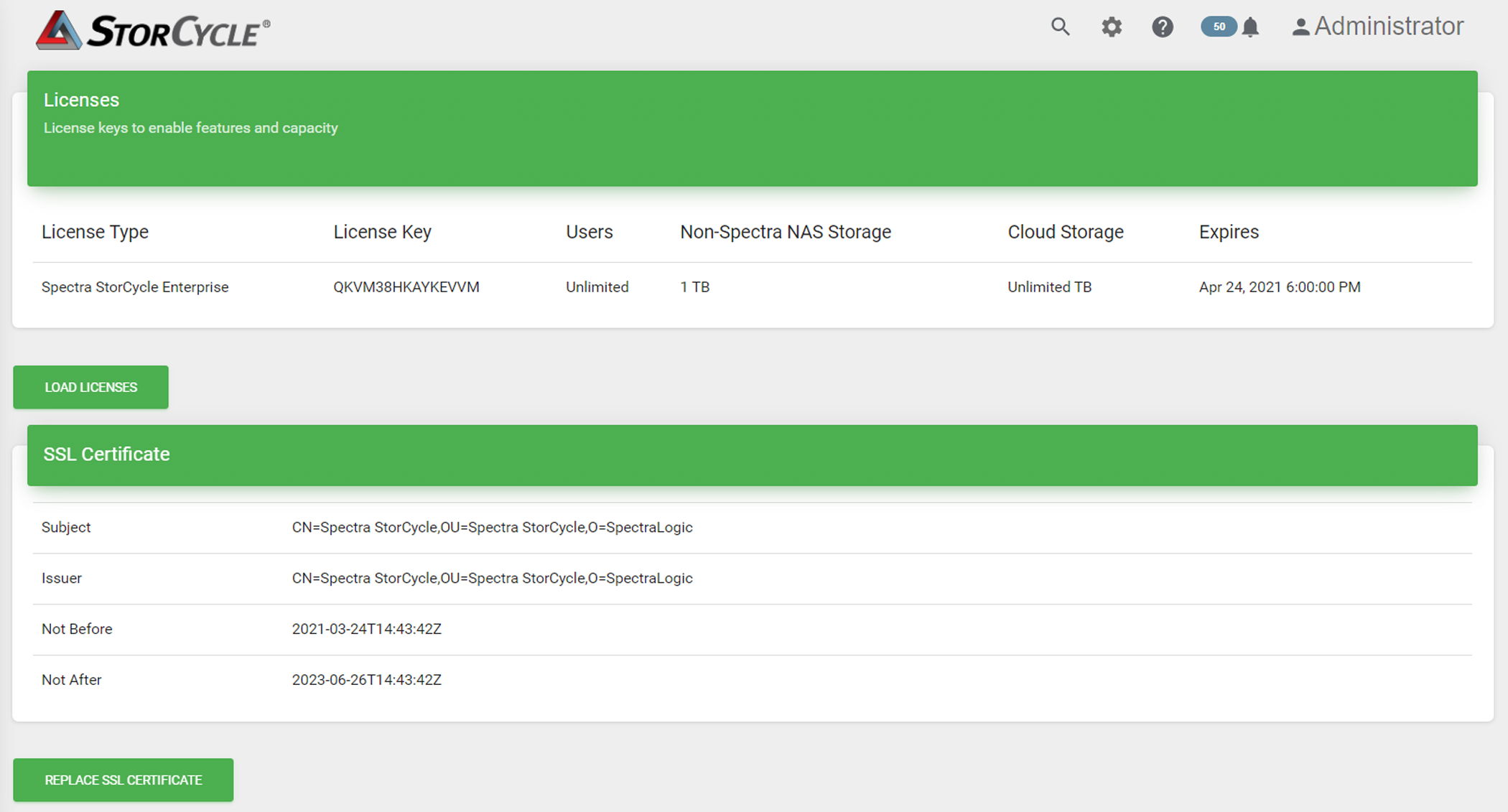Click the Unlimited TB cloud storage value

1049,287
